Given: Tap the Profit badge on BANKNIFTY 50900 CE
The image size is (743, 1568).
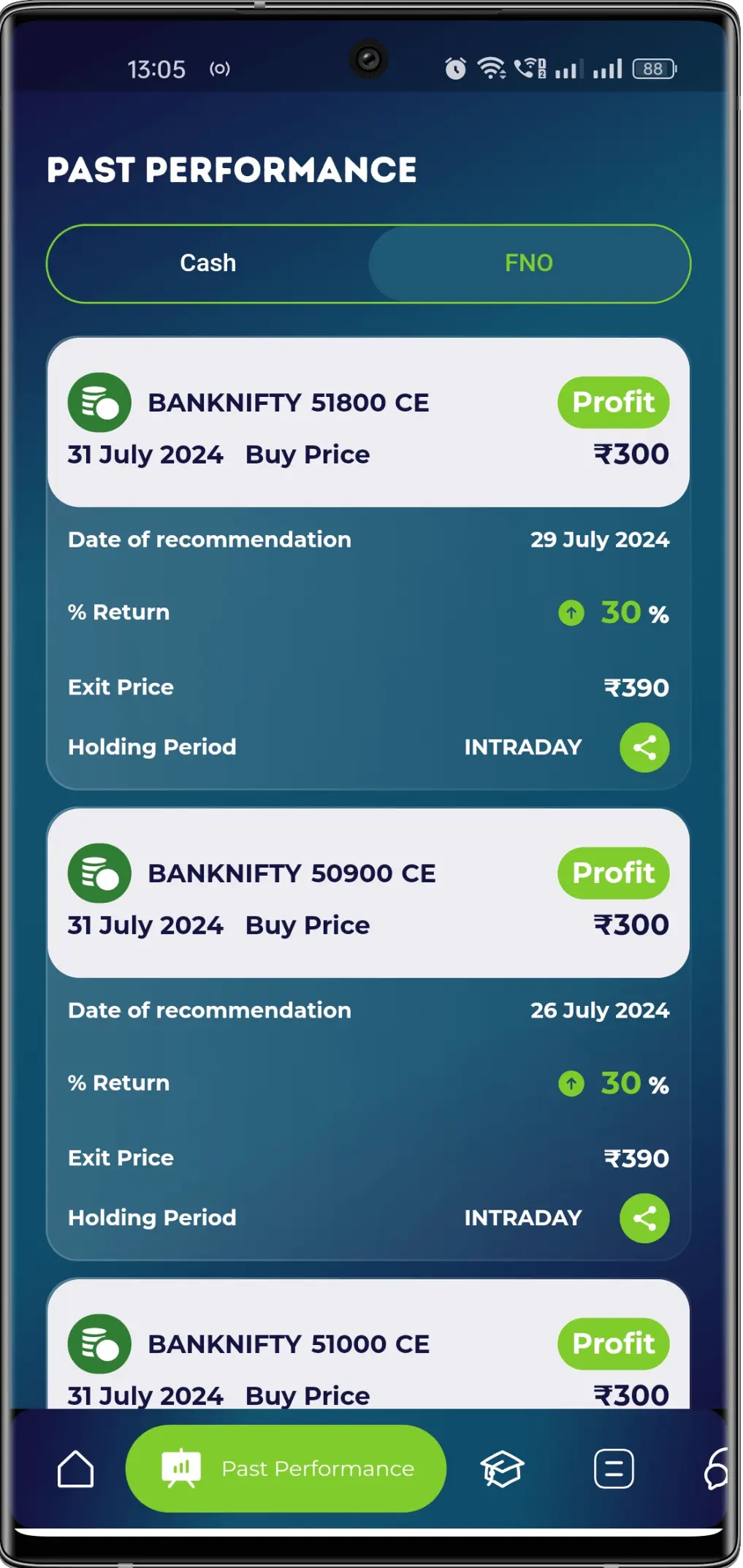Looking at the screenshot, I should tap(613, 873).
